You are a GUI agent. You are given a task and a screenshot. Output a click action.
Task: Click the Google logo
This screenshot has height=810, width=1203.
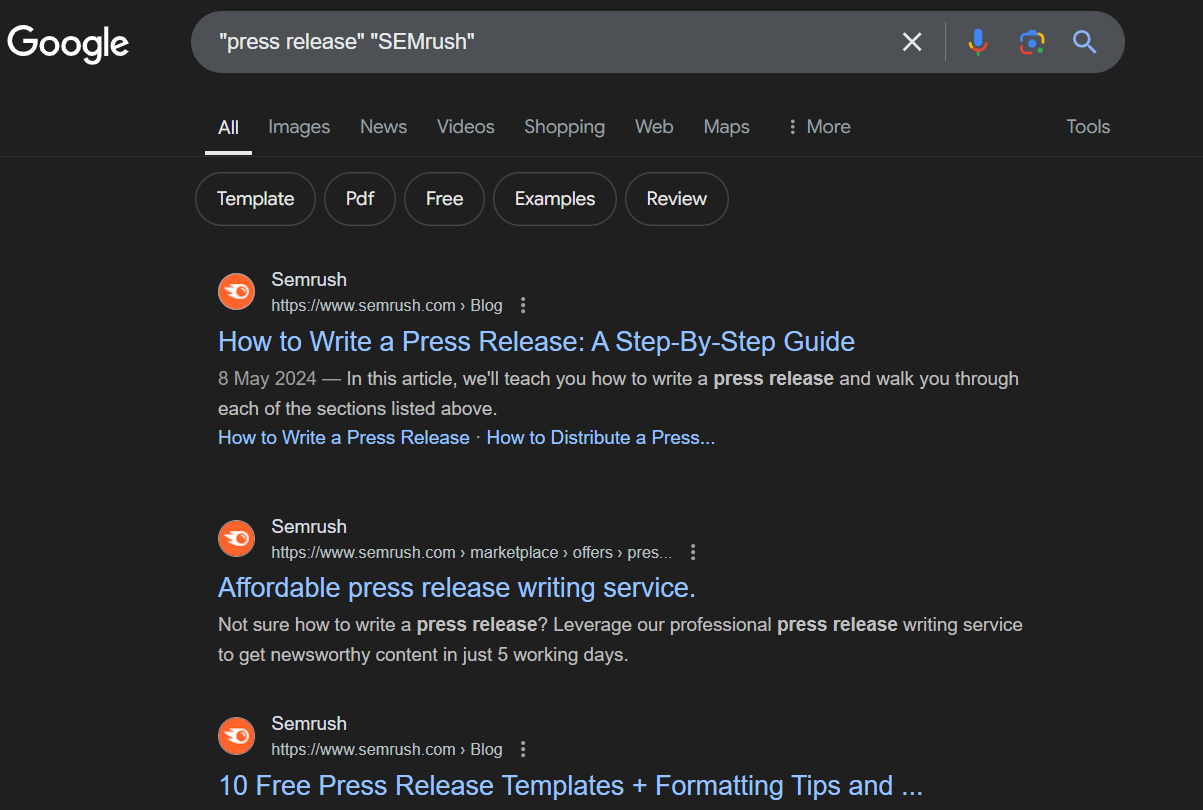tap(68, 43)
